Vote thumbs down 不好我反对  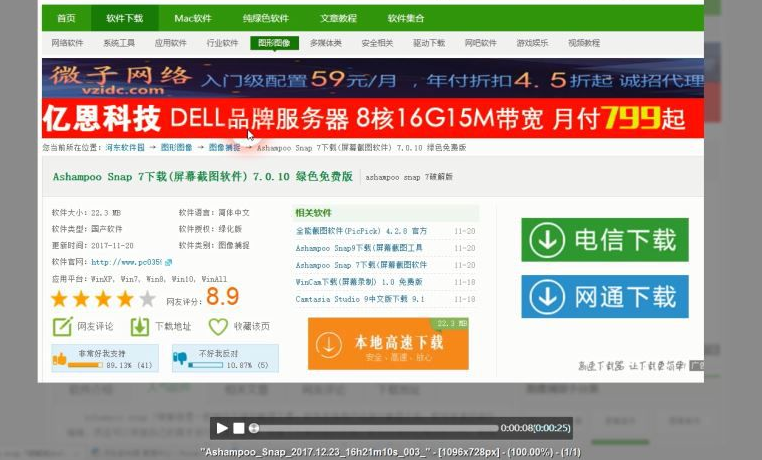tap(225, 358)
